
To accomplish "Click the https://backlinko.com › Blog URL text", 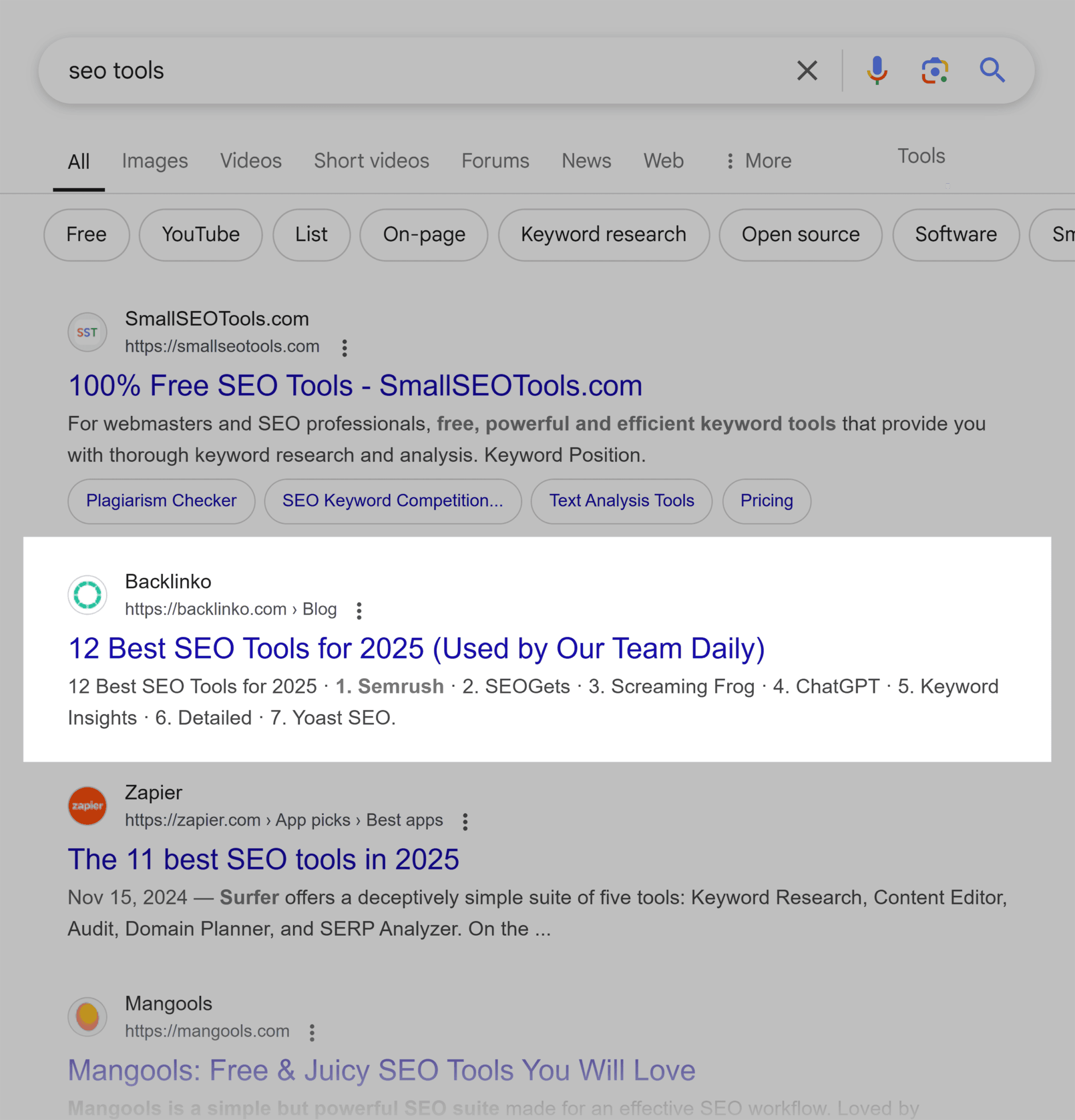I will point(231,609).
